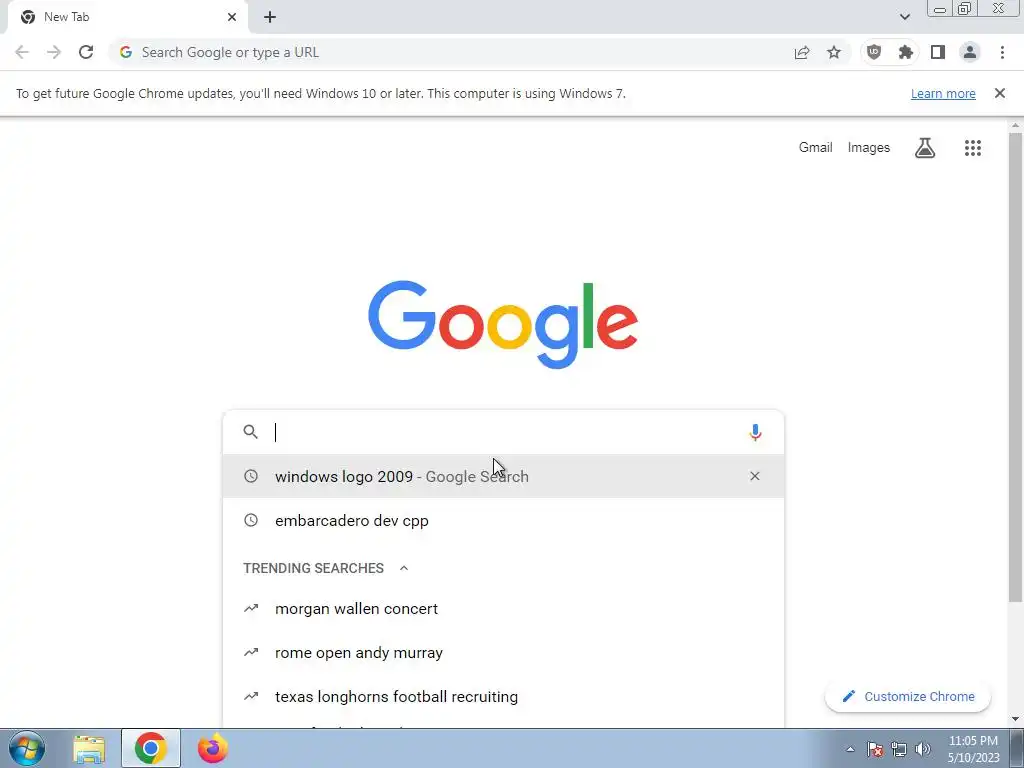Open Chrome's three-dot menu
The image size is (1024, 768).
(x=1002, y=52)
